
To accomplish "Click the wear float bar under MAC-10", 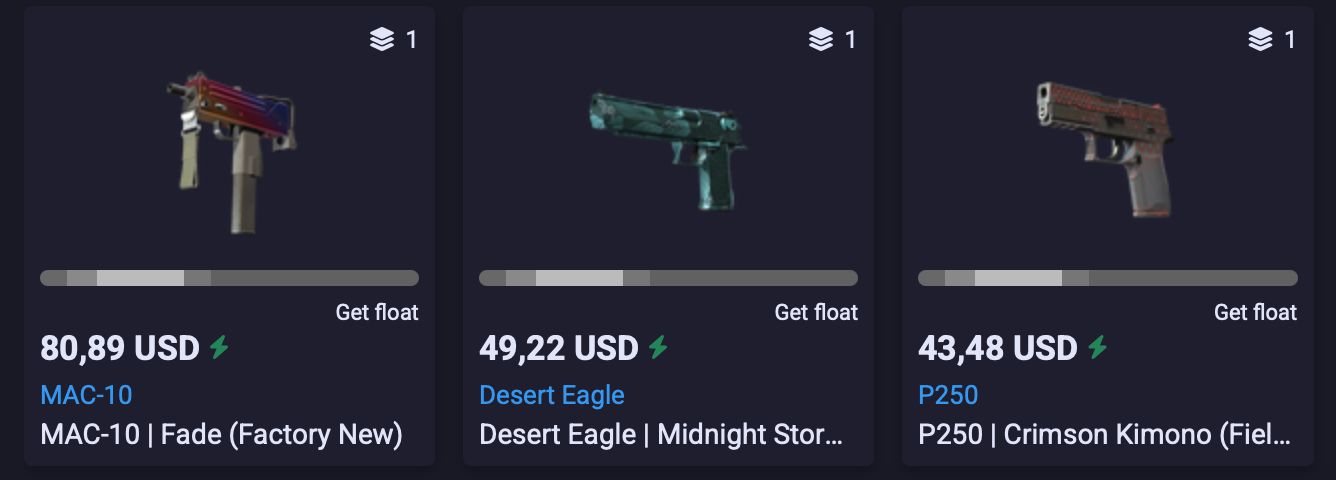I will pyautogui.click(x=229, y=278).
